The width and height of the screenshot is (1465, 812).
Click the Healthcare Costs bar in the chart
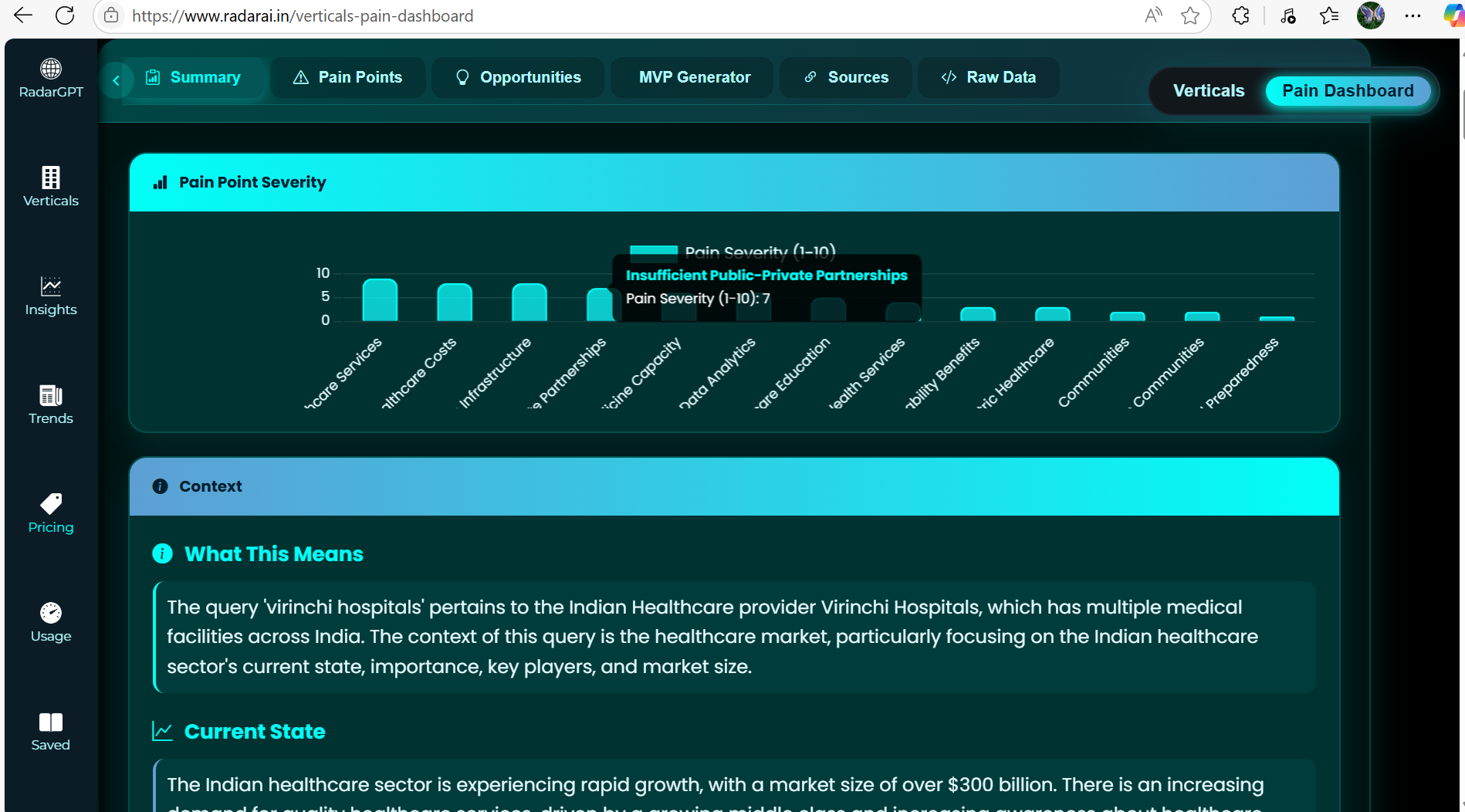455,302
